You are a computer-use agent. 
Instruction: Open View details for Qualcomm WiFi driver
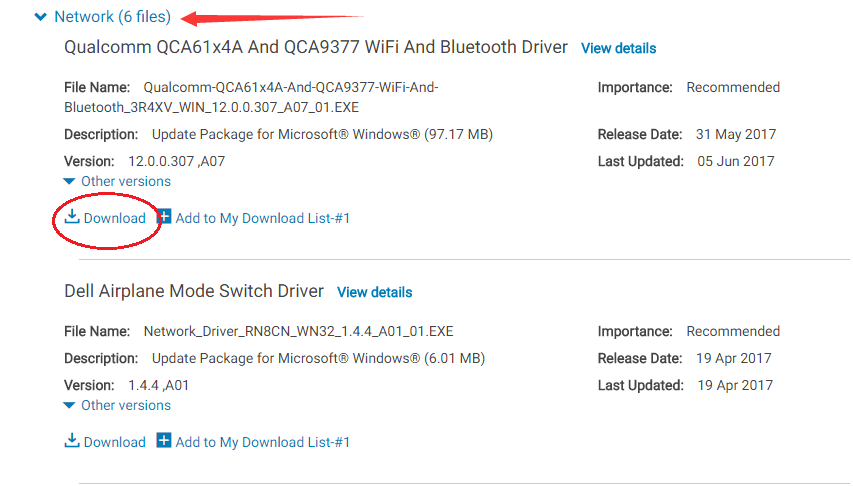click(619, 48)
